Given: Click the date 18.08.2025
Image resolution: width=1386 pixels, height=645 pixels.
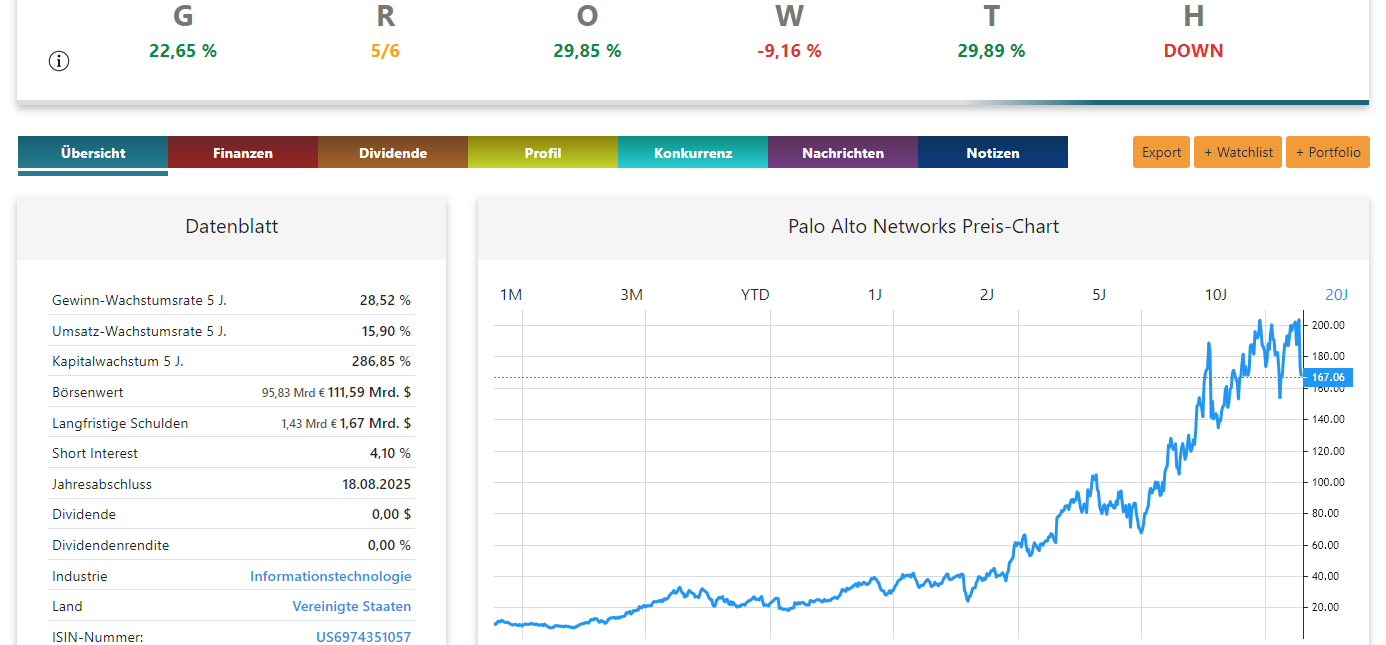Looking at the screenshot, I should tap(376, 484).
